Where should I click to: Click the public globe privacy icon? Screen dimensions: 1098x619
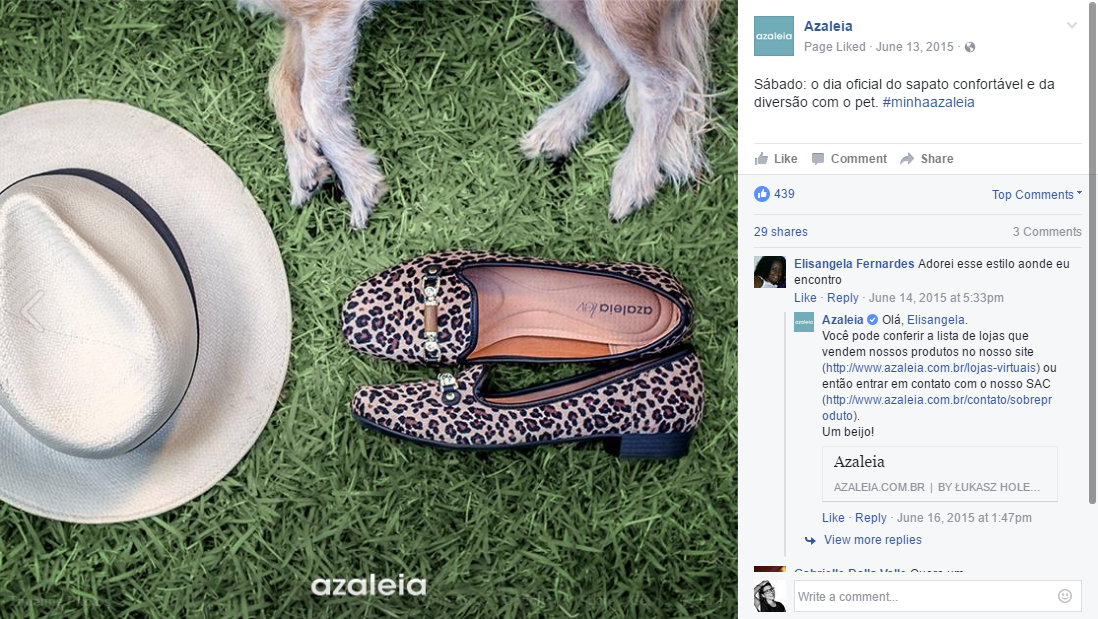970,47
